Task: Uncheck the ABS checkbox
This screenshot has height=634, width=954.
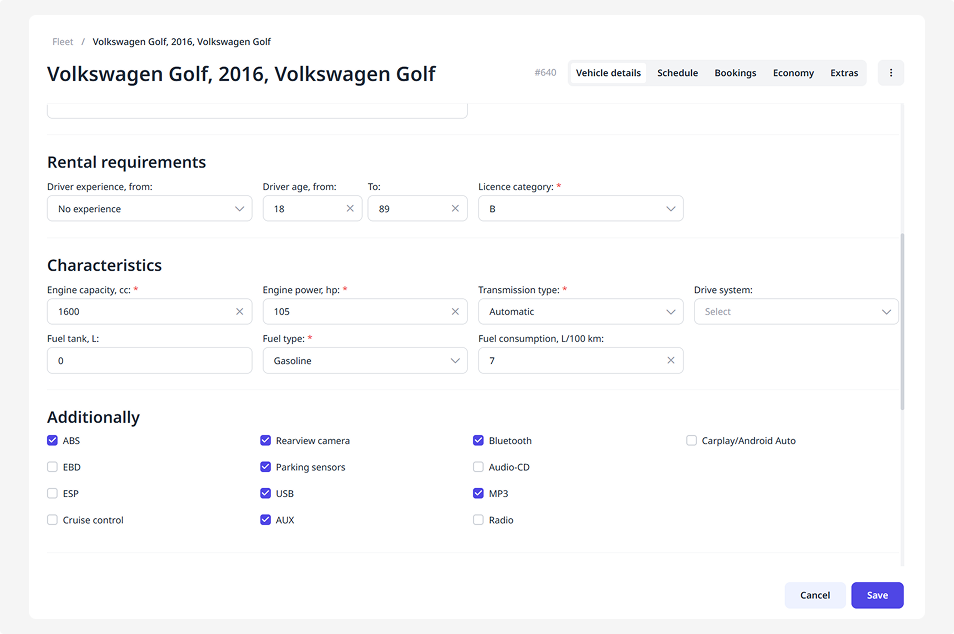Action: coord(53,441)
